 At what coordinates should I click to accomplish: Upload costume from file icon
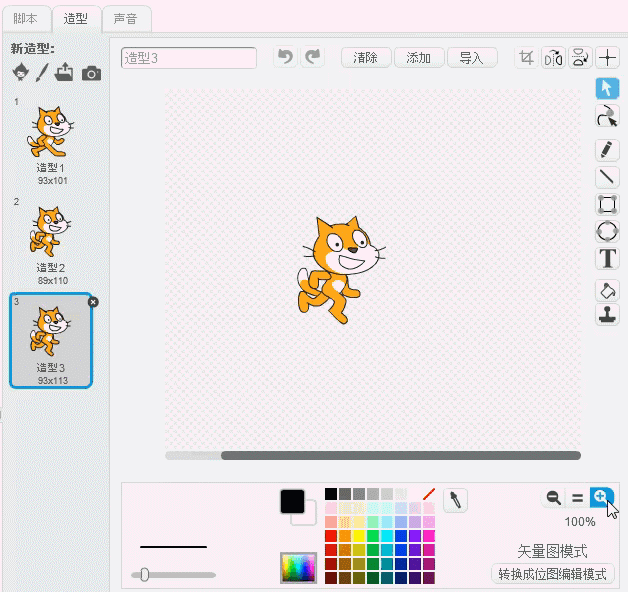point(64,72)
